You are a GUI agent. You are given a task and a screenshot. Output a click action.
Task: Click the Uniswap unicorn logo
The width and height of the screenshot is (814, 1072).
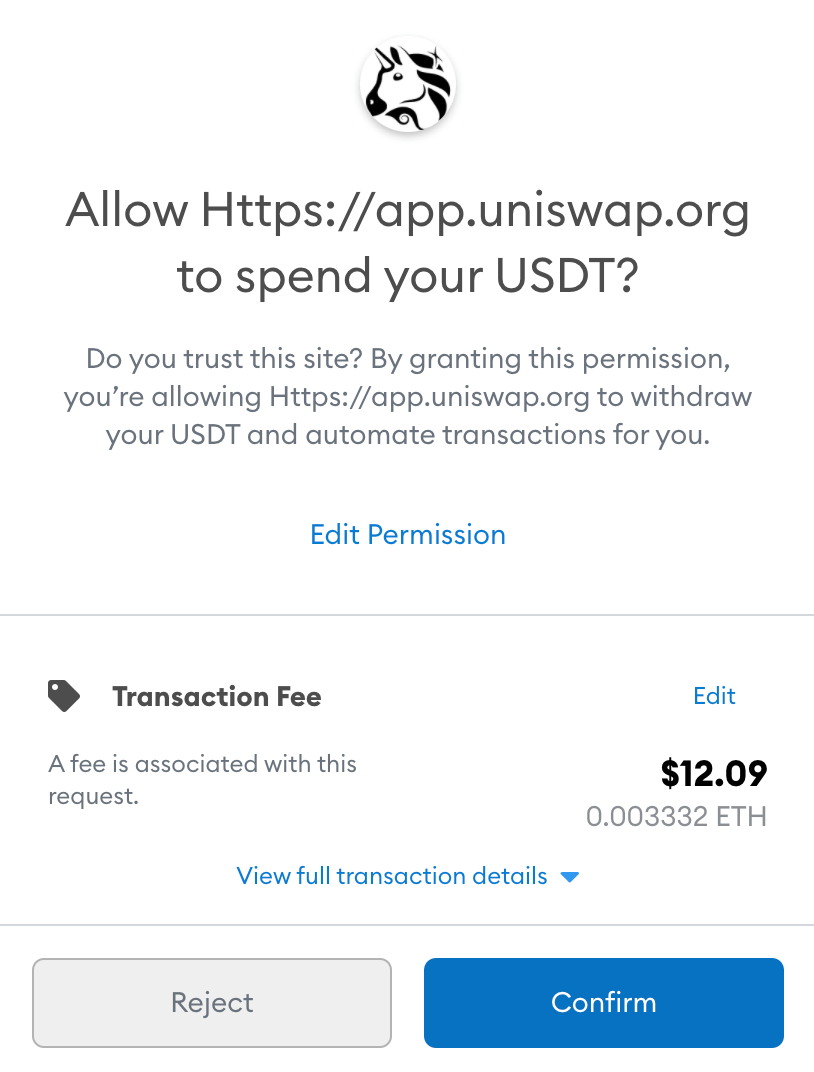(408, 85)
